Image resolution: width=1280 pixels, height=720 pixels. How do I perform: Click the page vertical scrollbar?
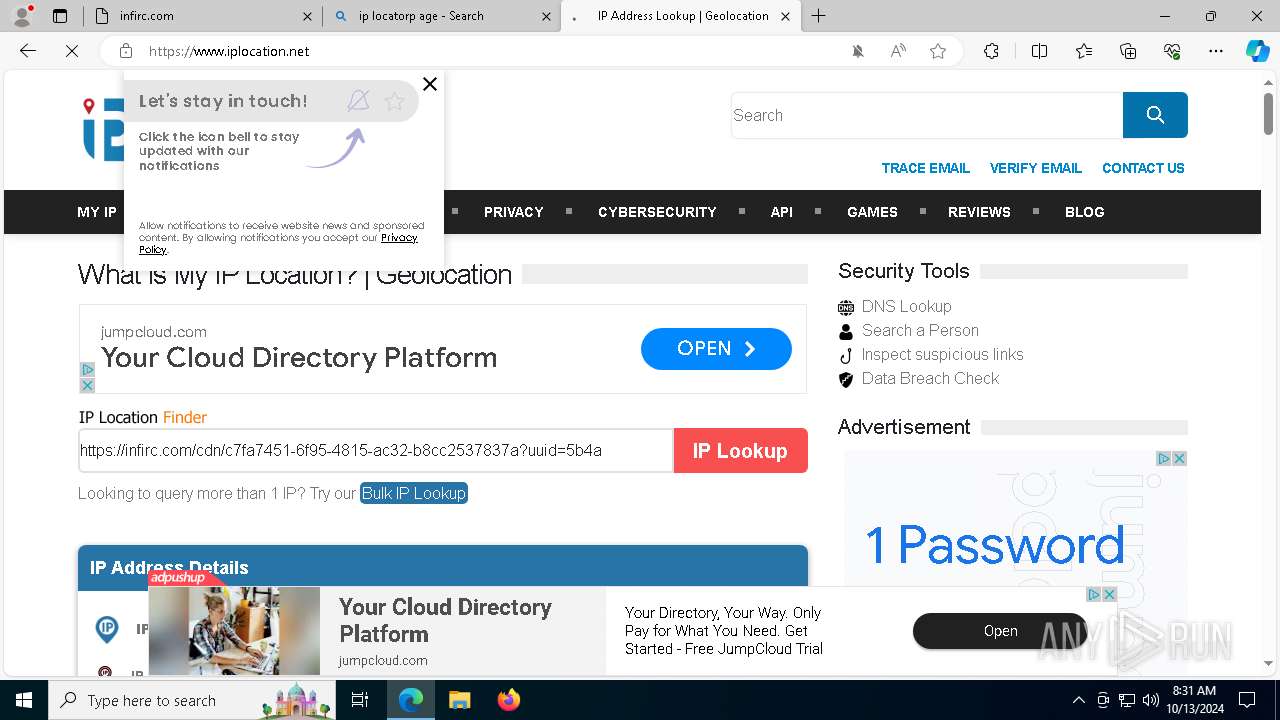tap(1268, 112)
